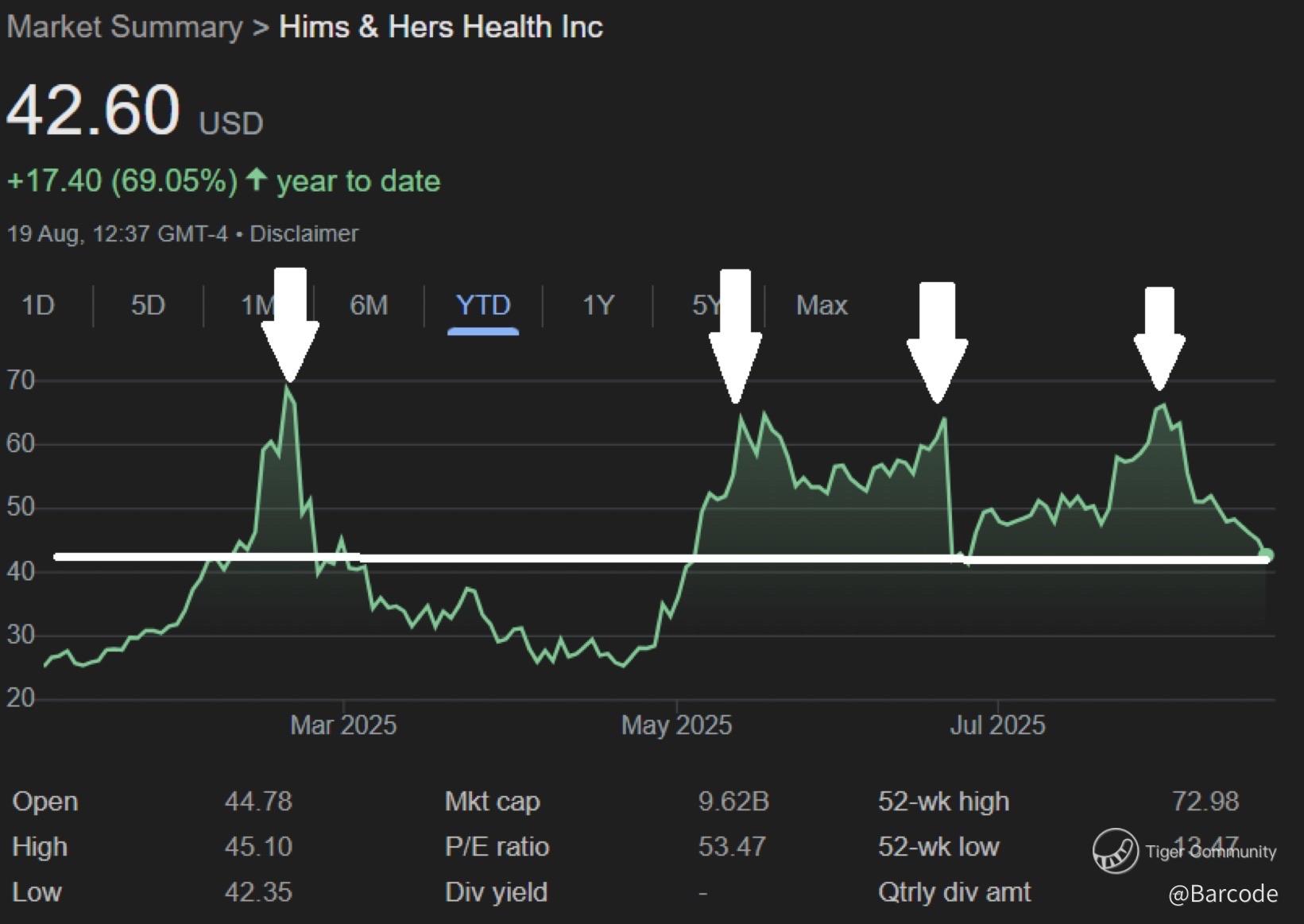Click the Mar 2025 axis label
1304x924 pixels.
coord(343,725)
